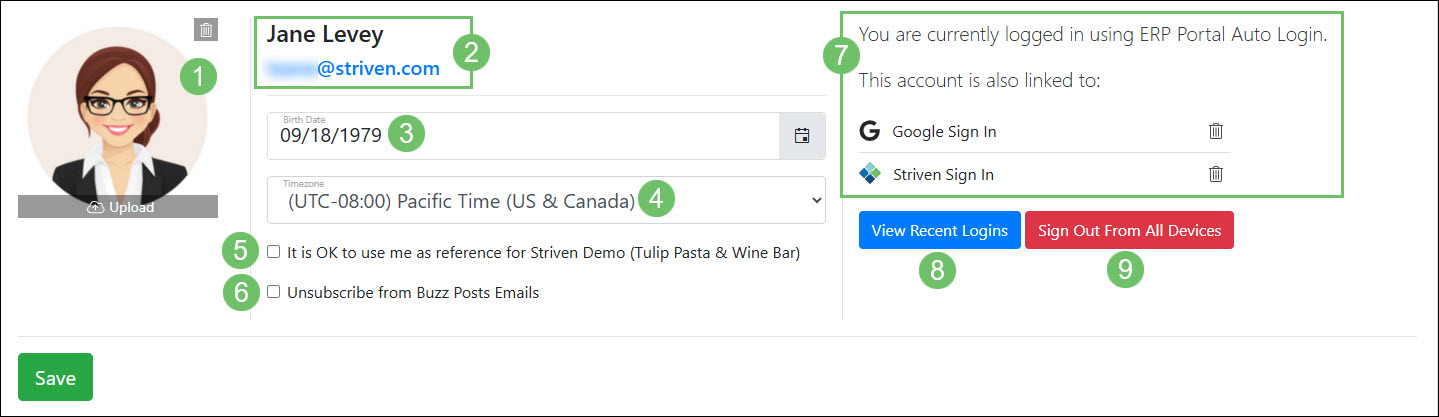Save the profile changes

[55, 377]
